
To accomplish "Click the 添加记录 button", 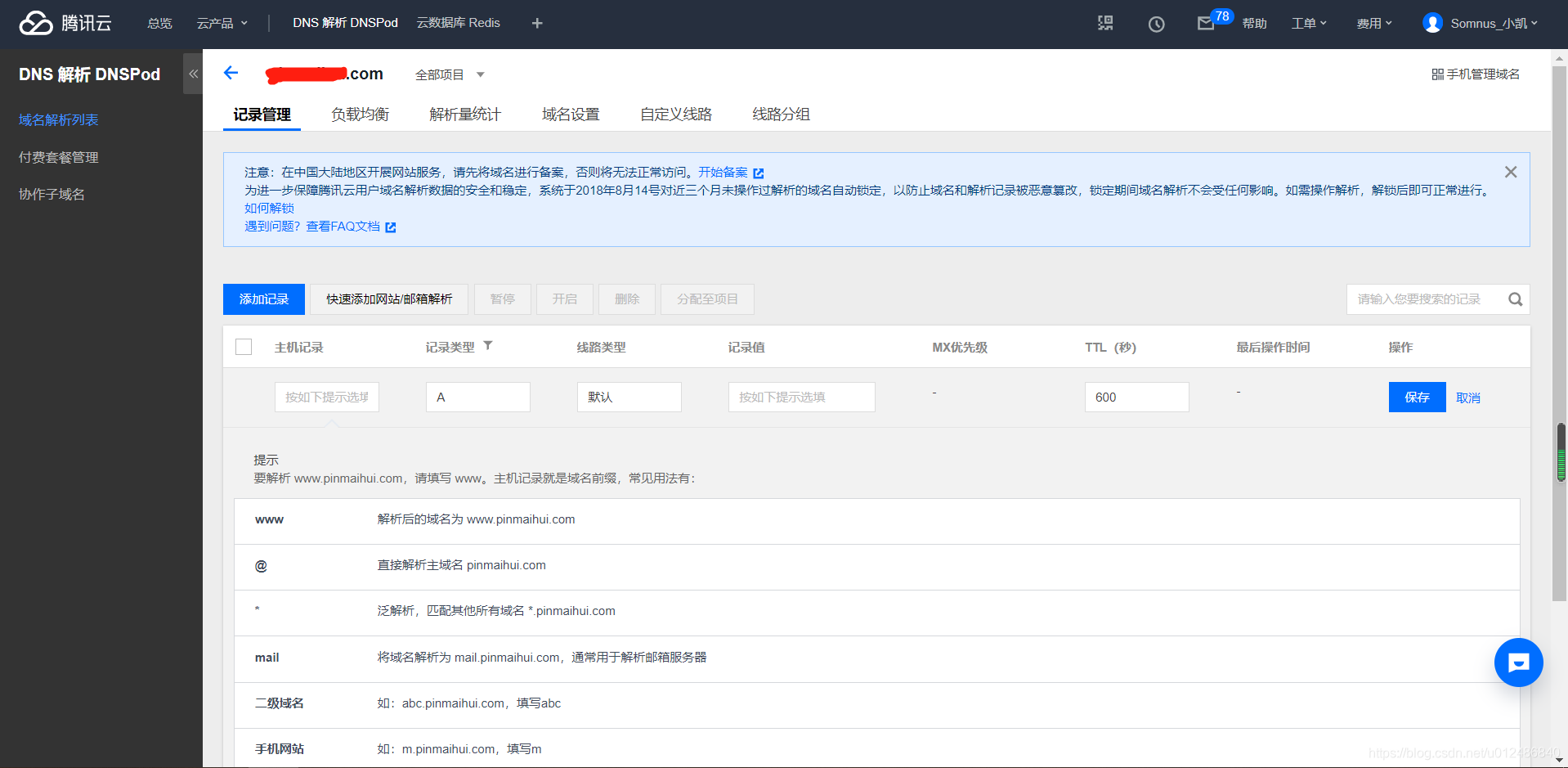I will [264, 299].
